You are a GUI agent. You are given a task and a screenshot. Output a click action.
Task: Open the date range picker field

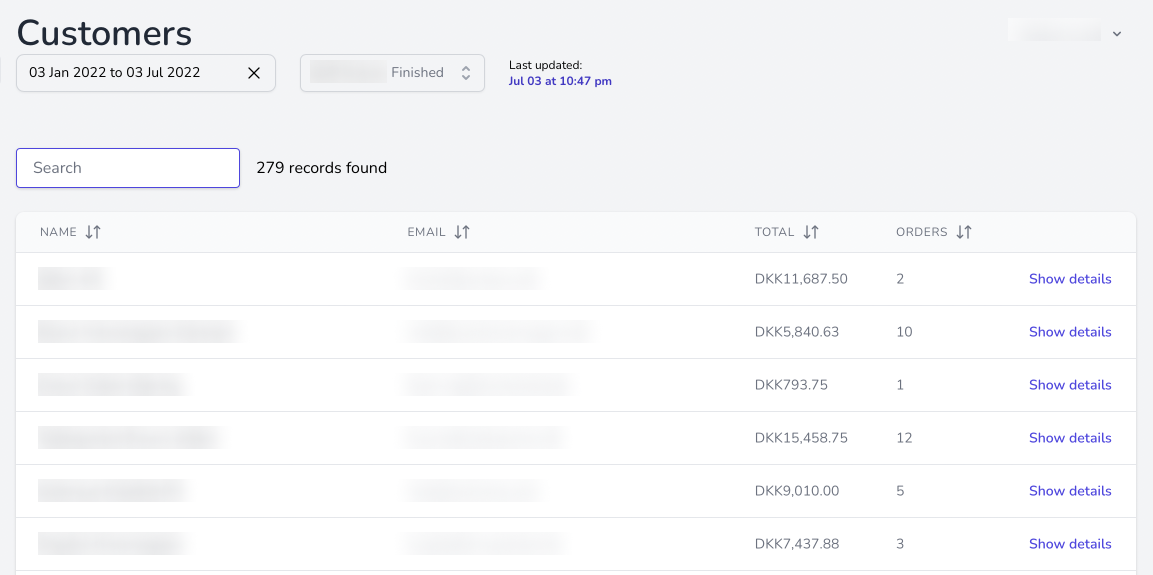(146, 73)
